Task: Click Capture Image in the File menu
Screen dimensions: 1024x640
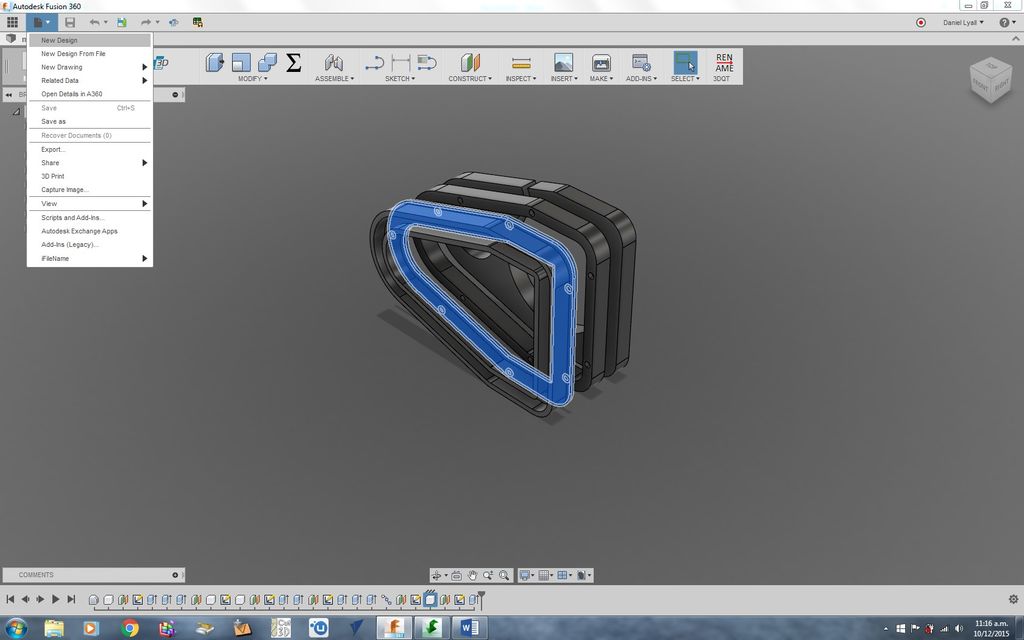Action: (64, 189)
